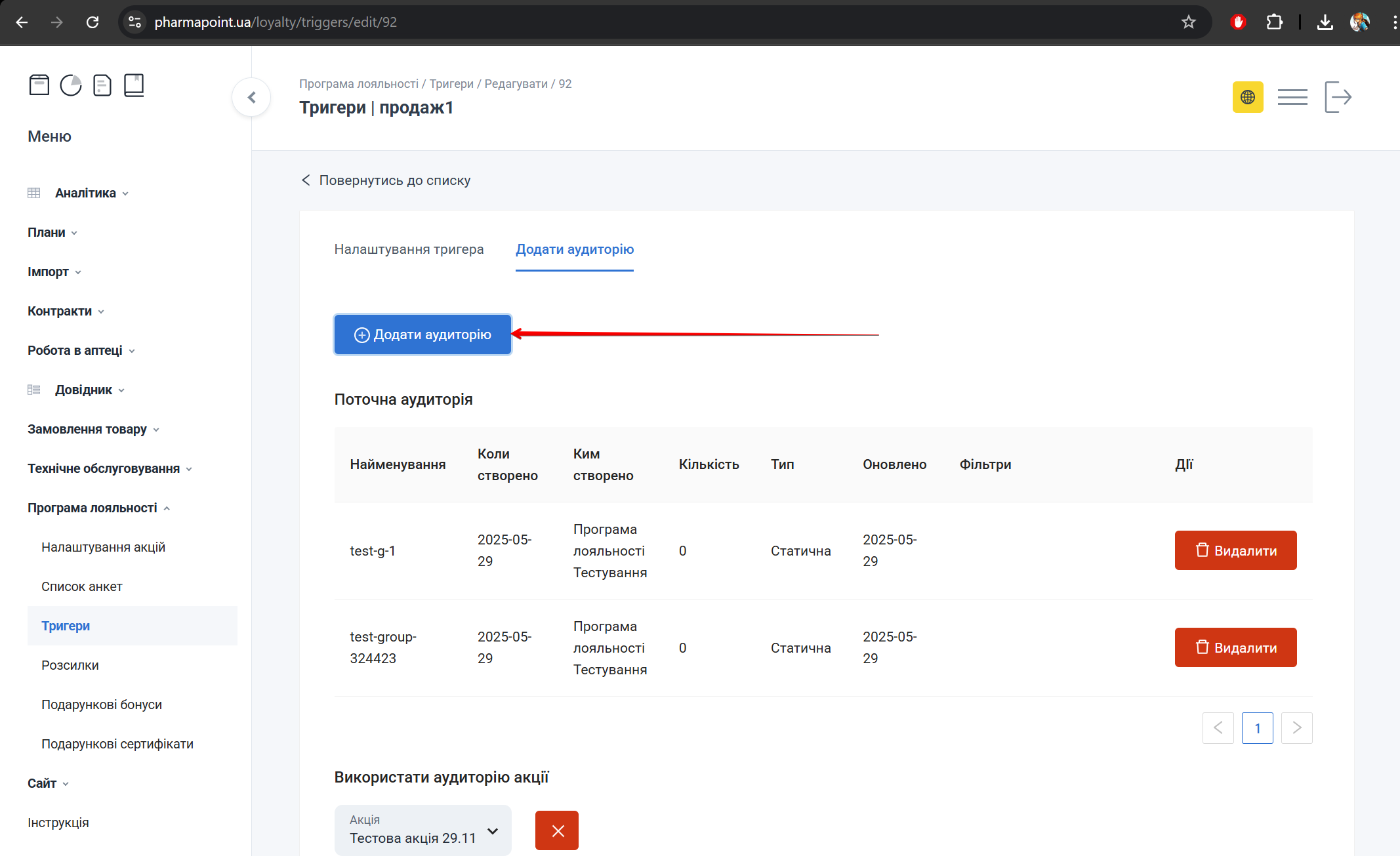Image resolution: width=1400 pixels, height=856 pixels.
Task: Clear selected promotion with red X button
Action: 556,830
